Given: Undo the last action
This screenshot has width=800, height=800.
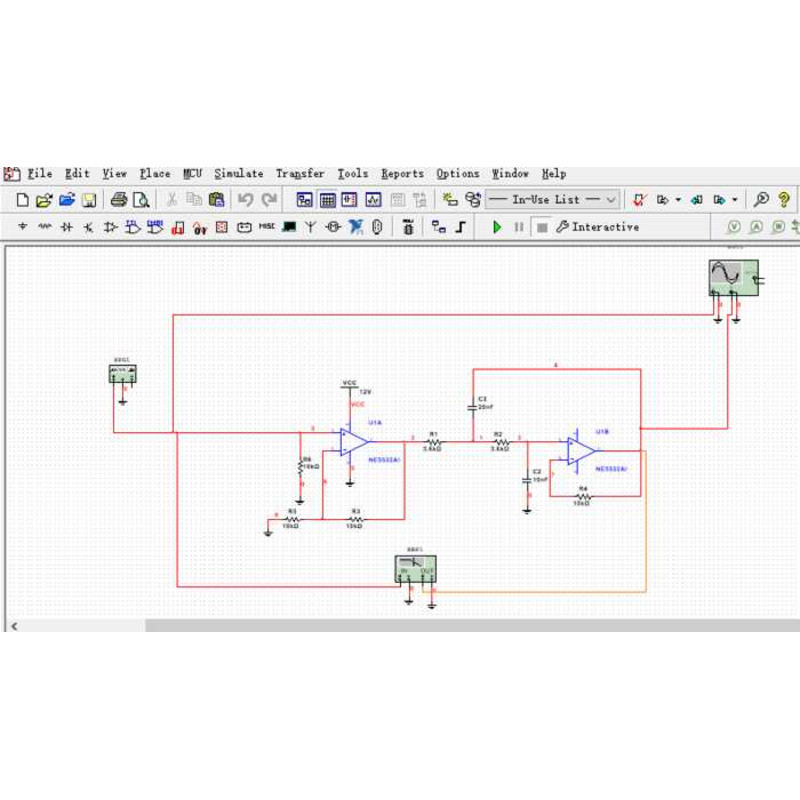Looking at the screenshot, I should click(x=246, y=199).
